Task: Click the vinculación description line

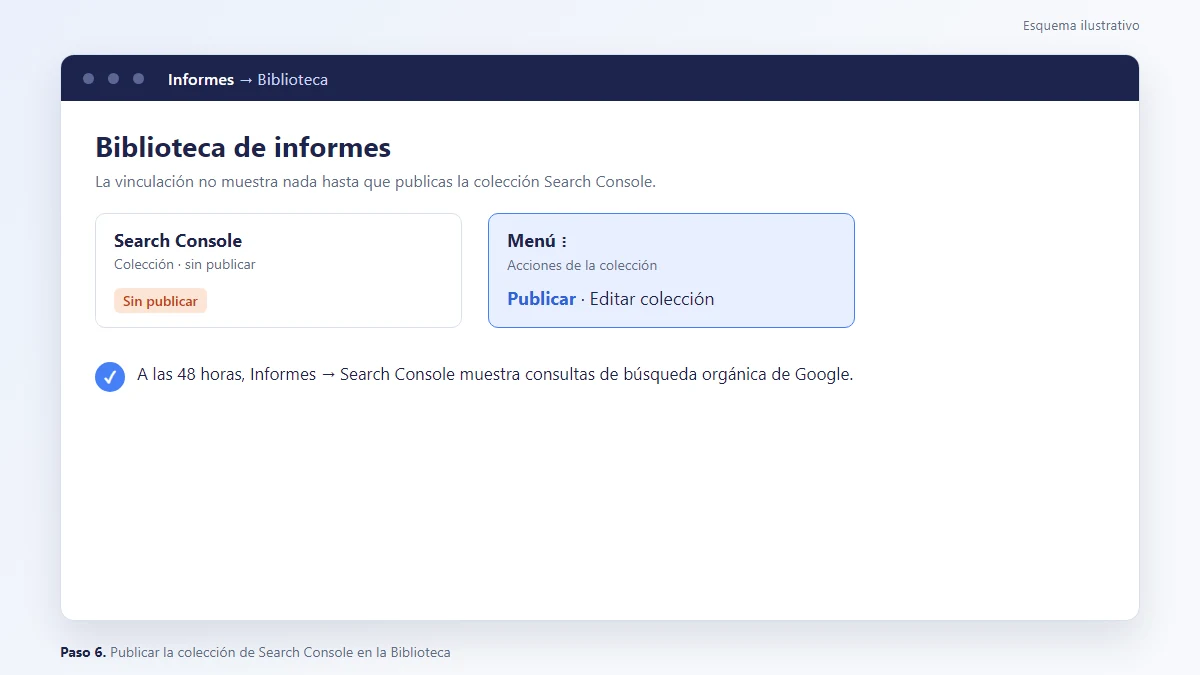Action: point(375,182)
